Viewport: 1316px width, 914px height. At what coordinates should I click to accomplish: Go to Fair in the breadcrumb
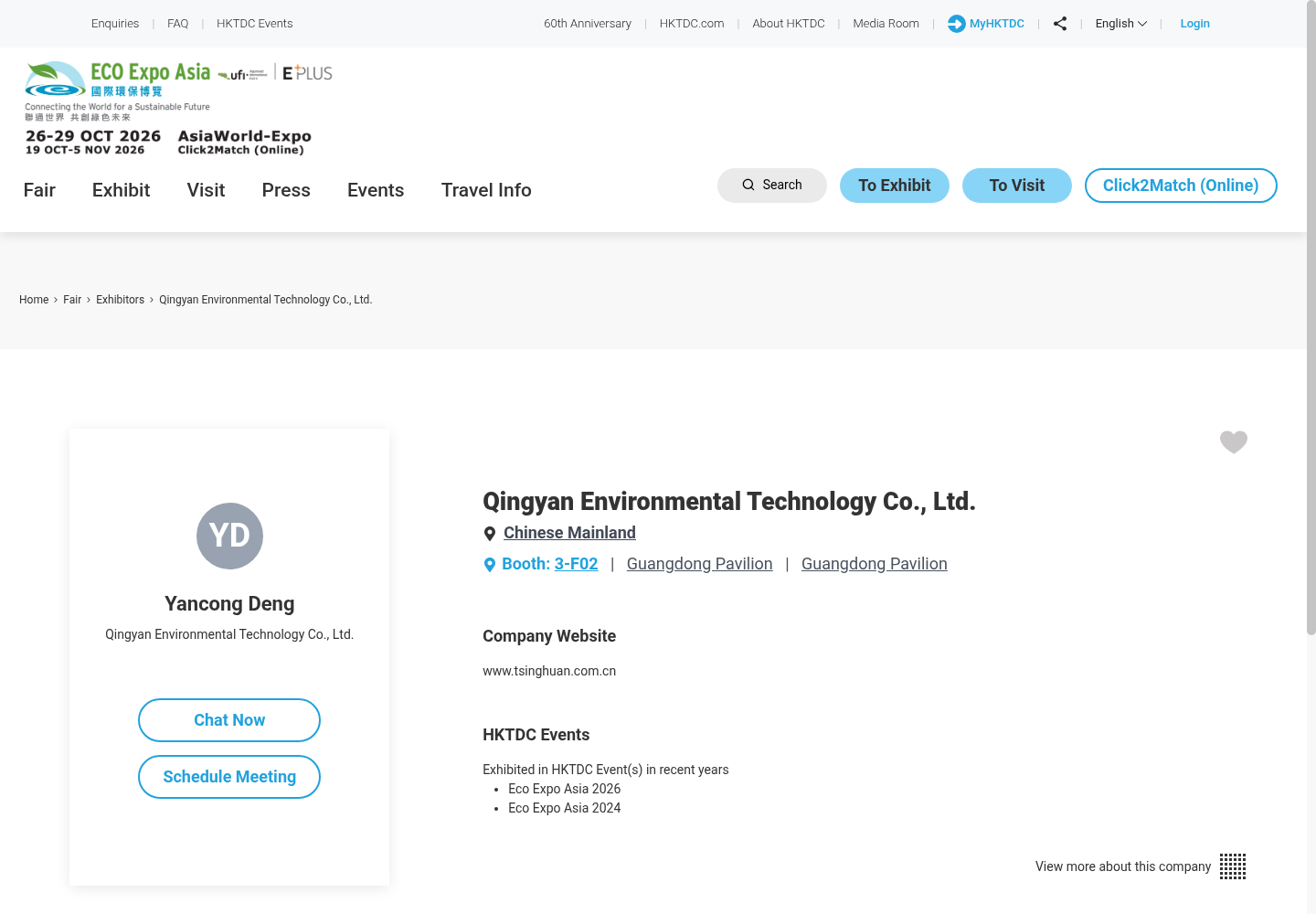click(72, 300)
